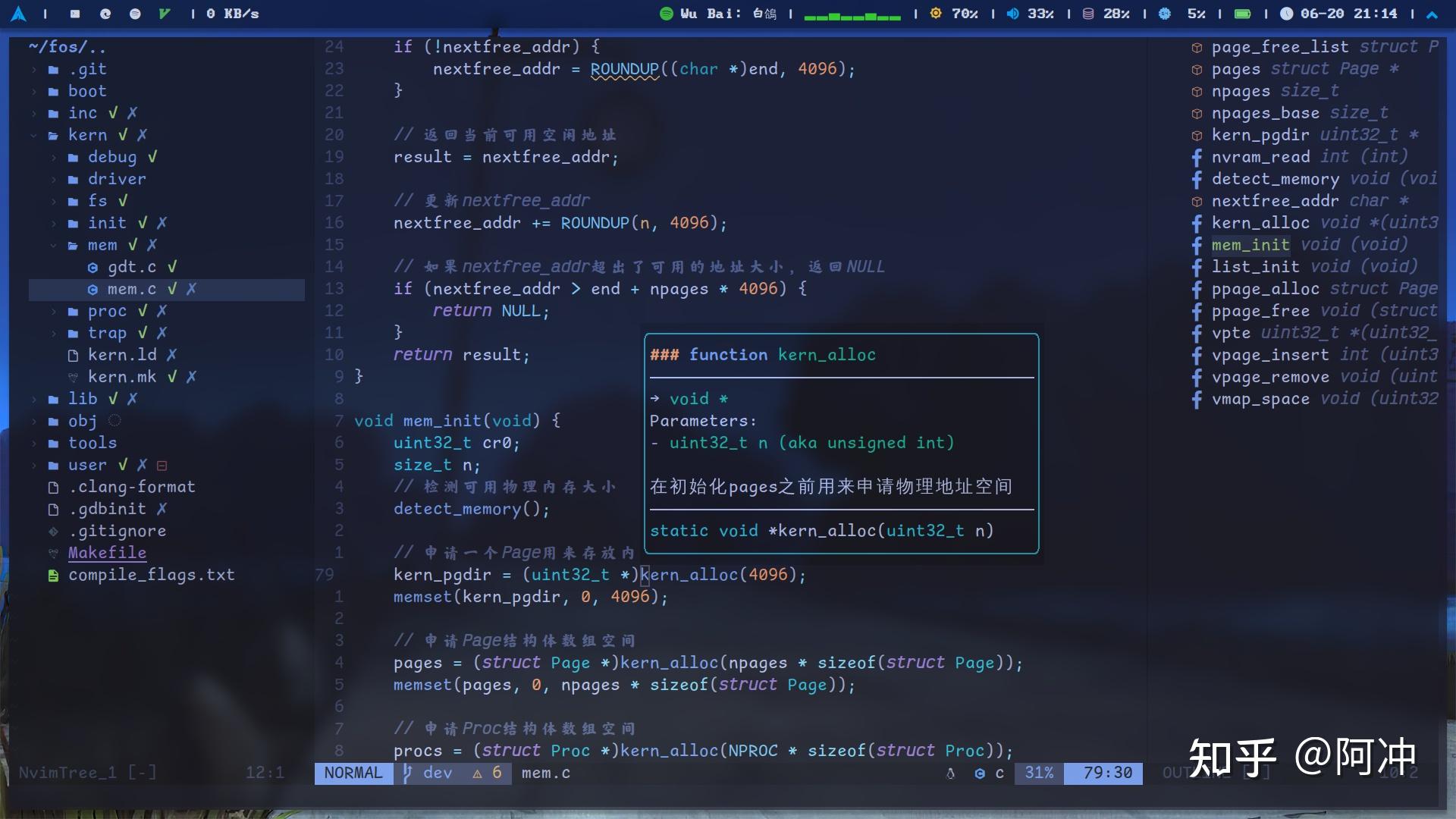
Task: Click the git branch icon beside dev
Action: pos(406,773)
